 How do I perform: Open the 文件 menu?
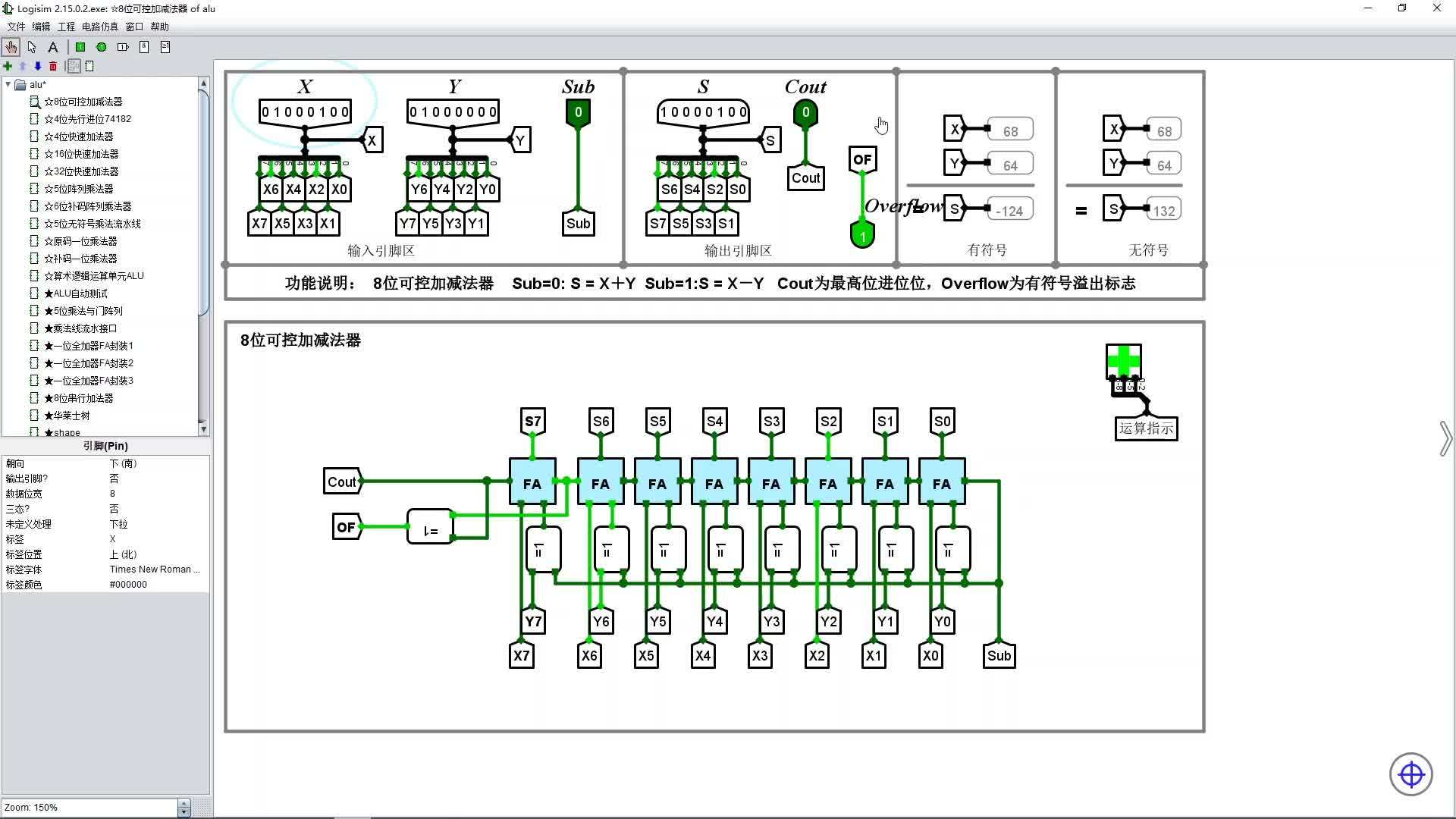16,27
